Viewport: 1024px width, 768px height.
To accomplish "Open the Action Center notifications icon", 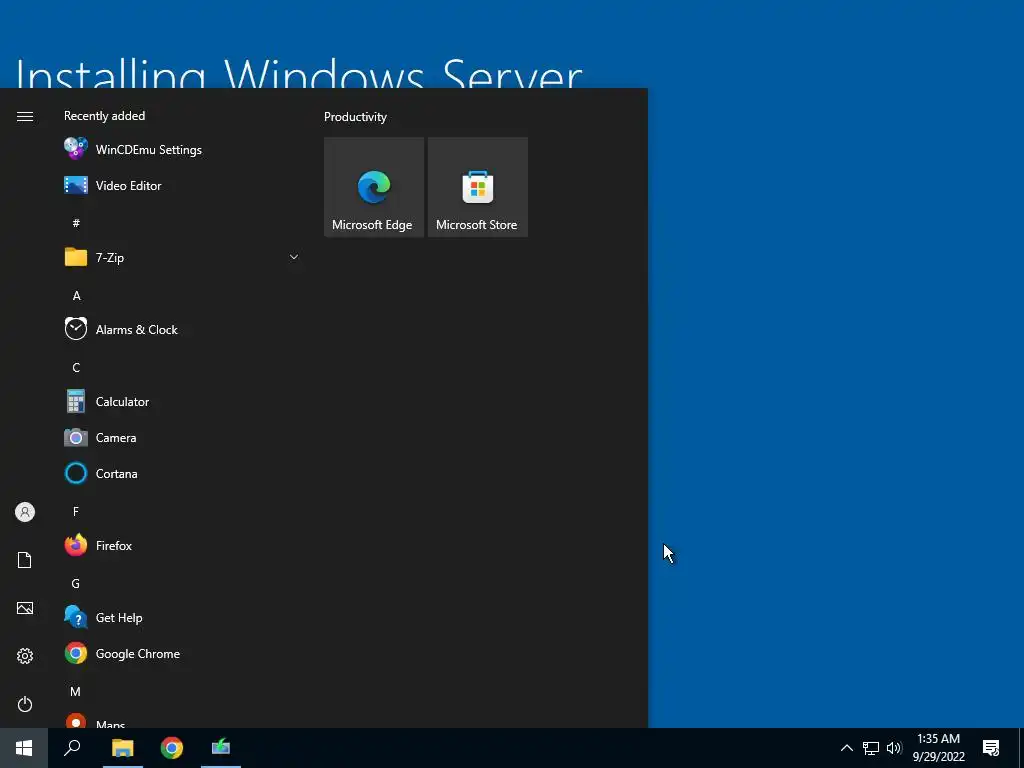I will 991,748.
